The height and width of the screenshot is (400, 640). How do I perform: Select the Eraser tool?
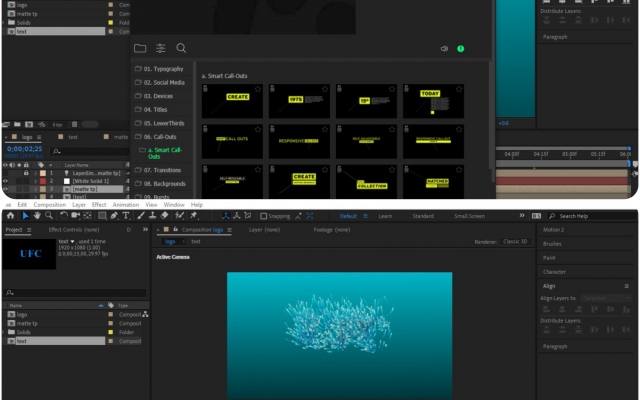[164, 216]
